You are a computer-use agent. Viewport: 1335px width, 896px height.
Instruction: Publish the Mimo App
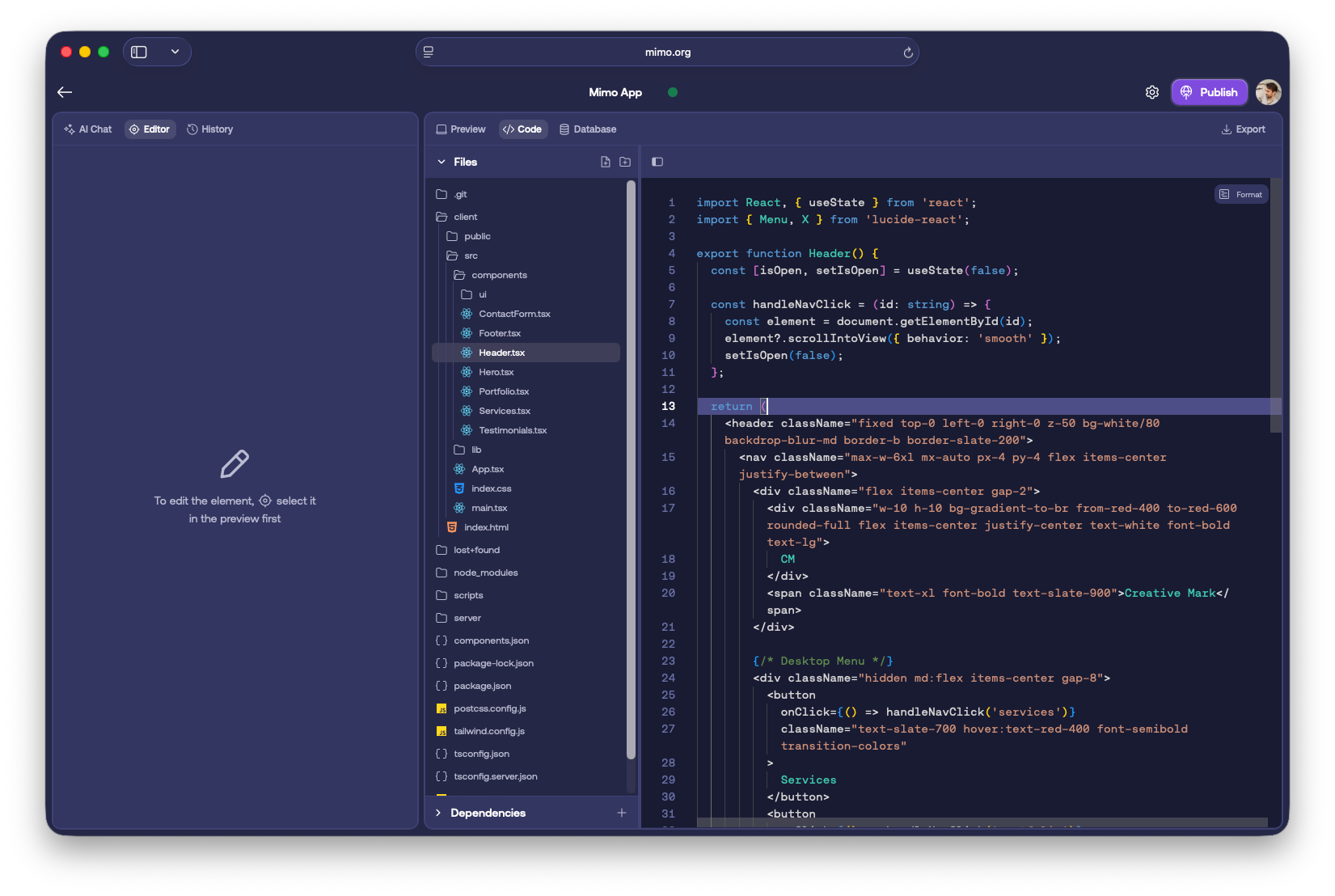tap(1209, 92)
